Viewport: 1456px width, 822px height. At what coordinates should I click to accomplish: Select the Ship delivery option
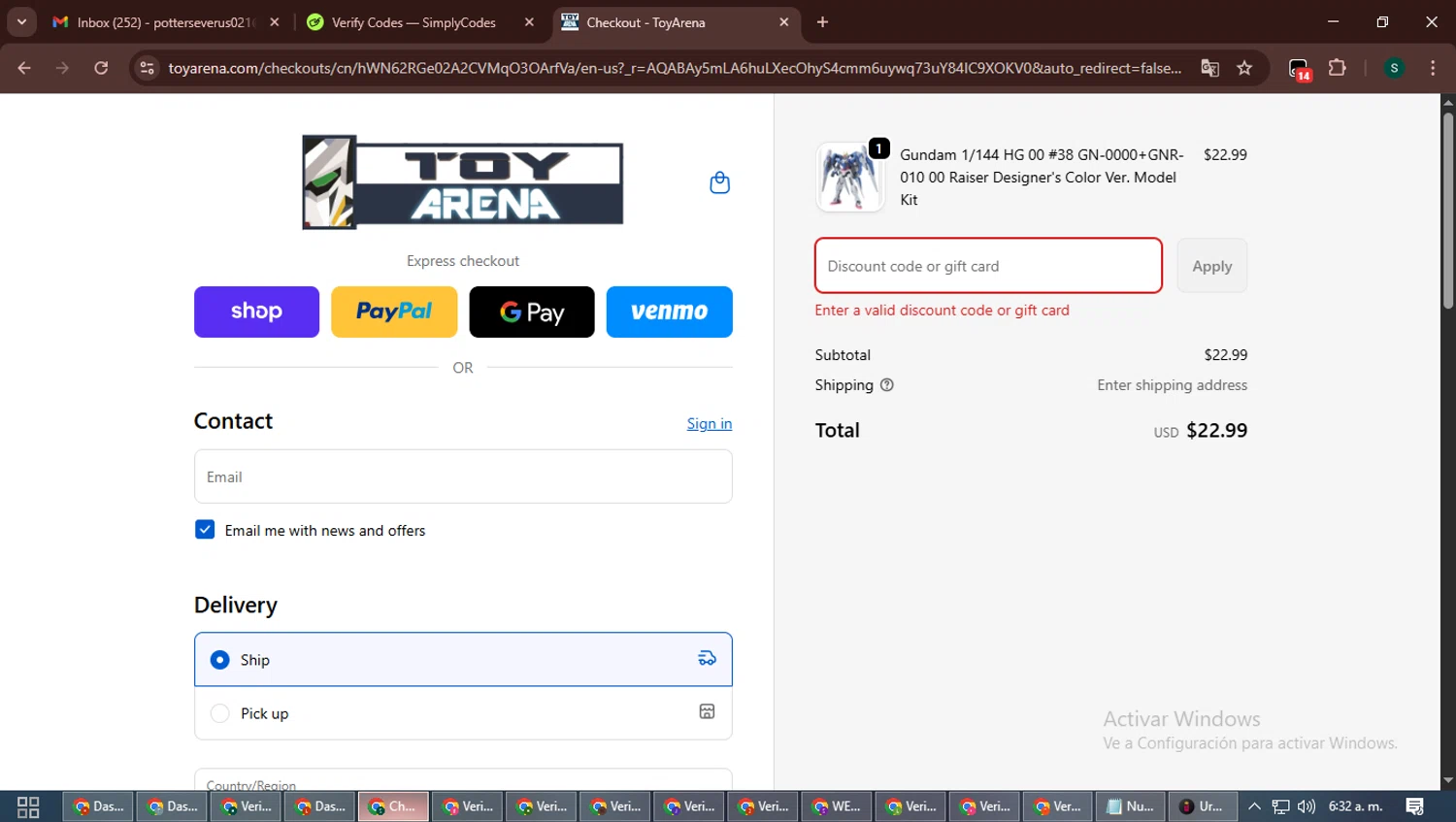coord(463,659)
